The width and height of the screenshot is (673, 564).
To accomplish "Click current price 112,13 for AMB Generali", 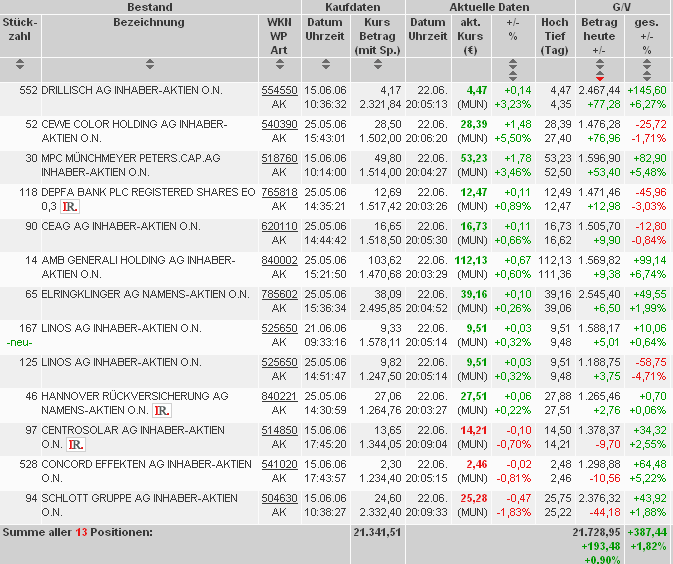I will click(x=471, y=260).
